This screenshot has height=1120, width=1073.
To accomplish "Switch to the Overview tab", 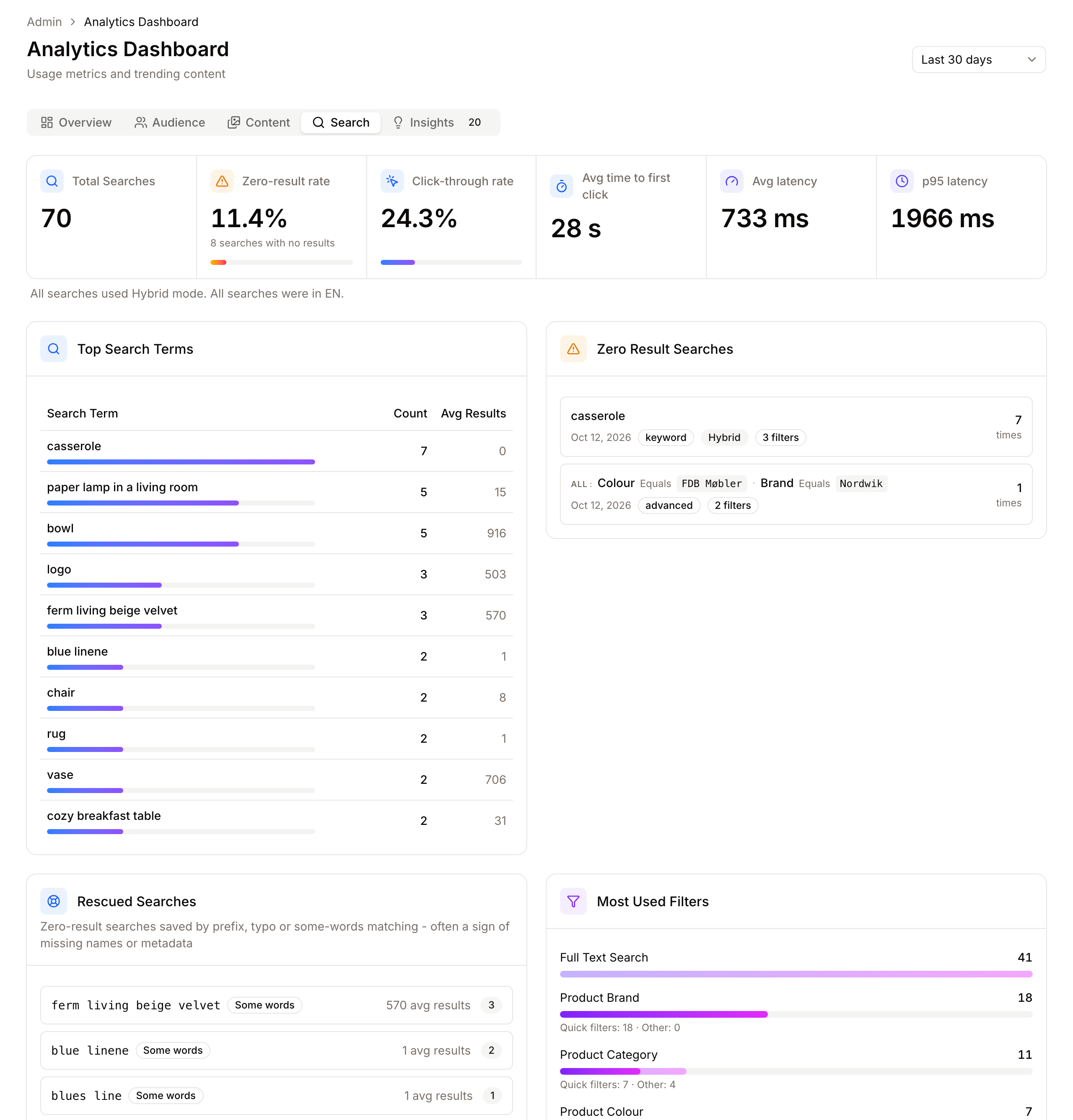I will pos(76,122).
